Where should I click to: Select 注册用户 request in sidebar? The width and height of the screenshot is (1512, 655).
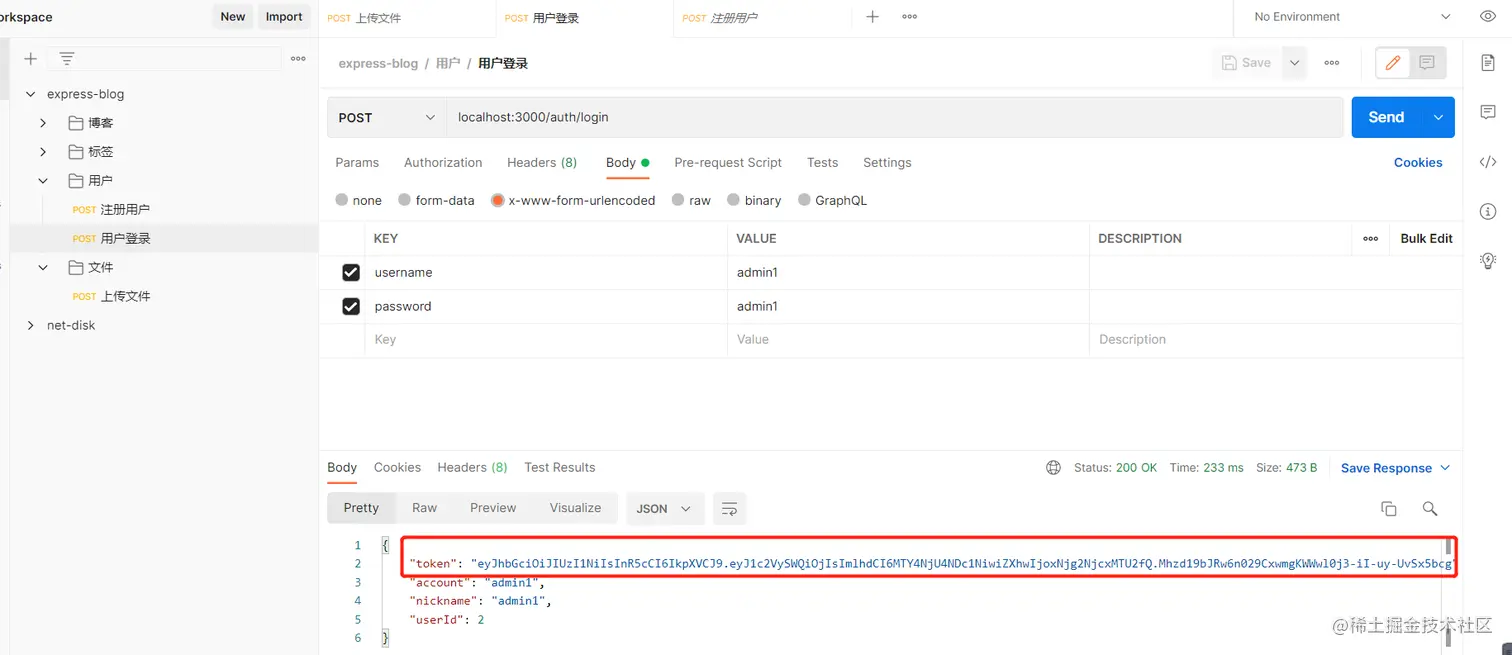125,210
